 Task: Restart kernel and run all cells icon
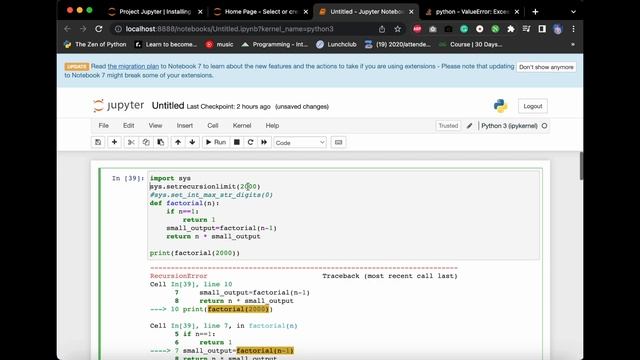pyautogui.click(x=264, y=142)
